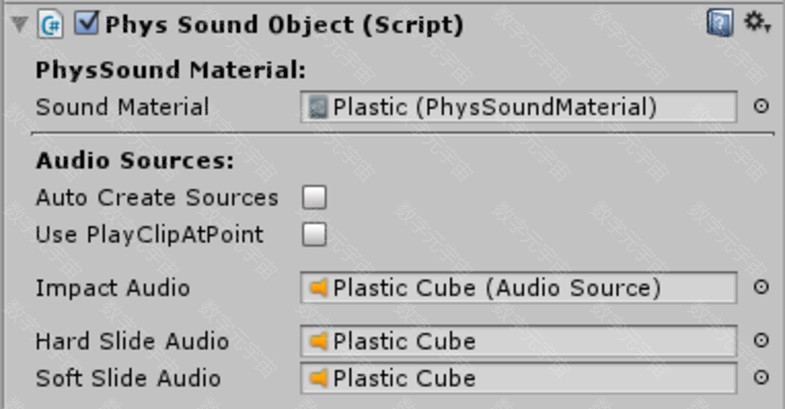Click the Sound Material Plastic object field

519,107
